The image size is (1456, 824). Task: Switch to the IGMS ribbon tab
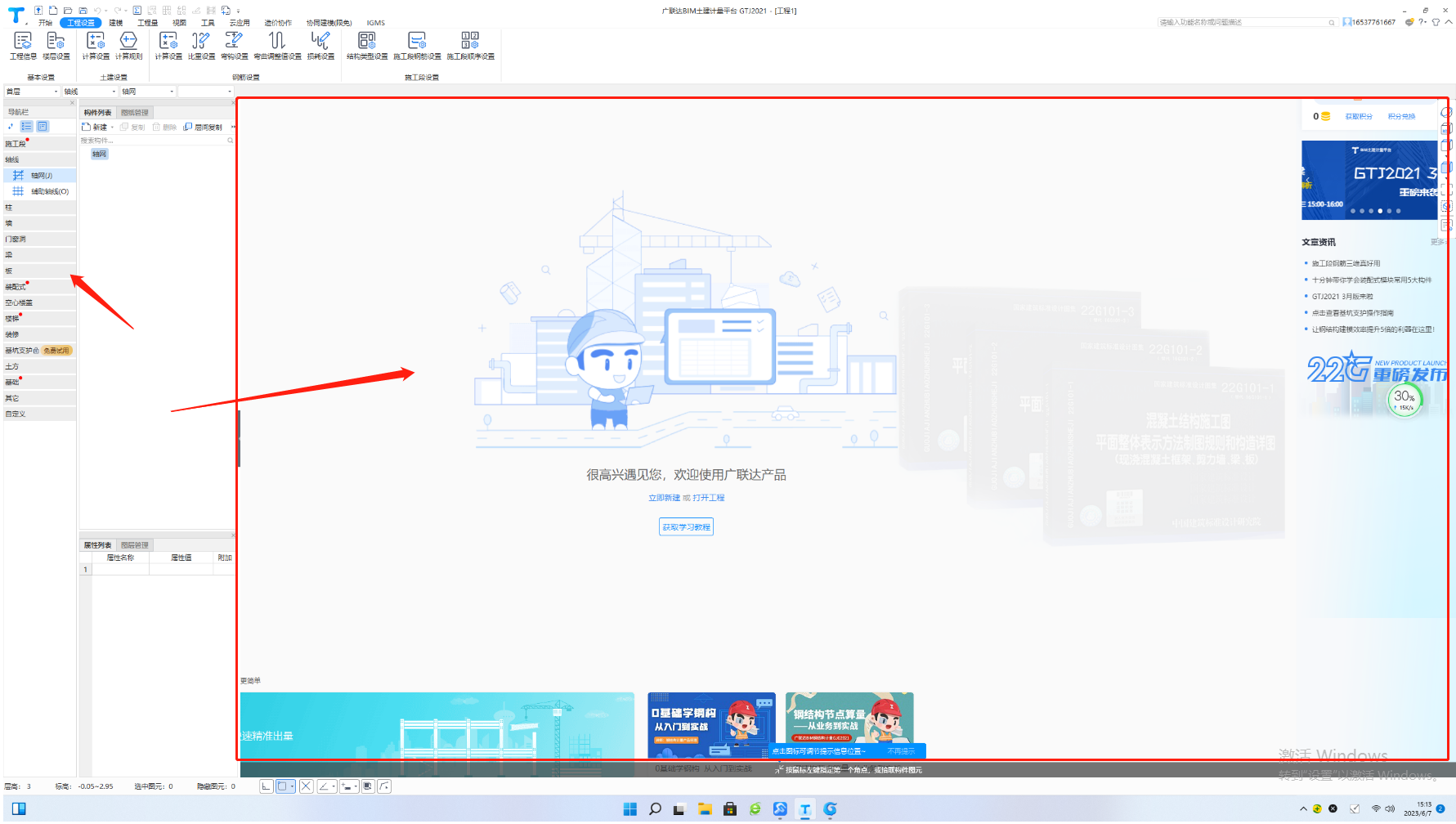point(376,23)
